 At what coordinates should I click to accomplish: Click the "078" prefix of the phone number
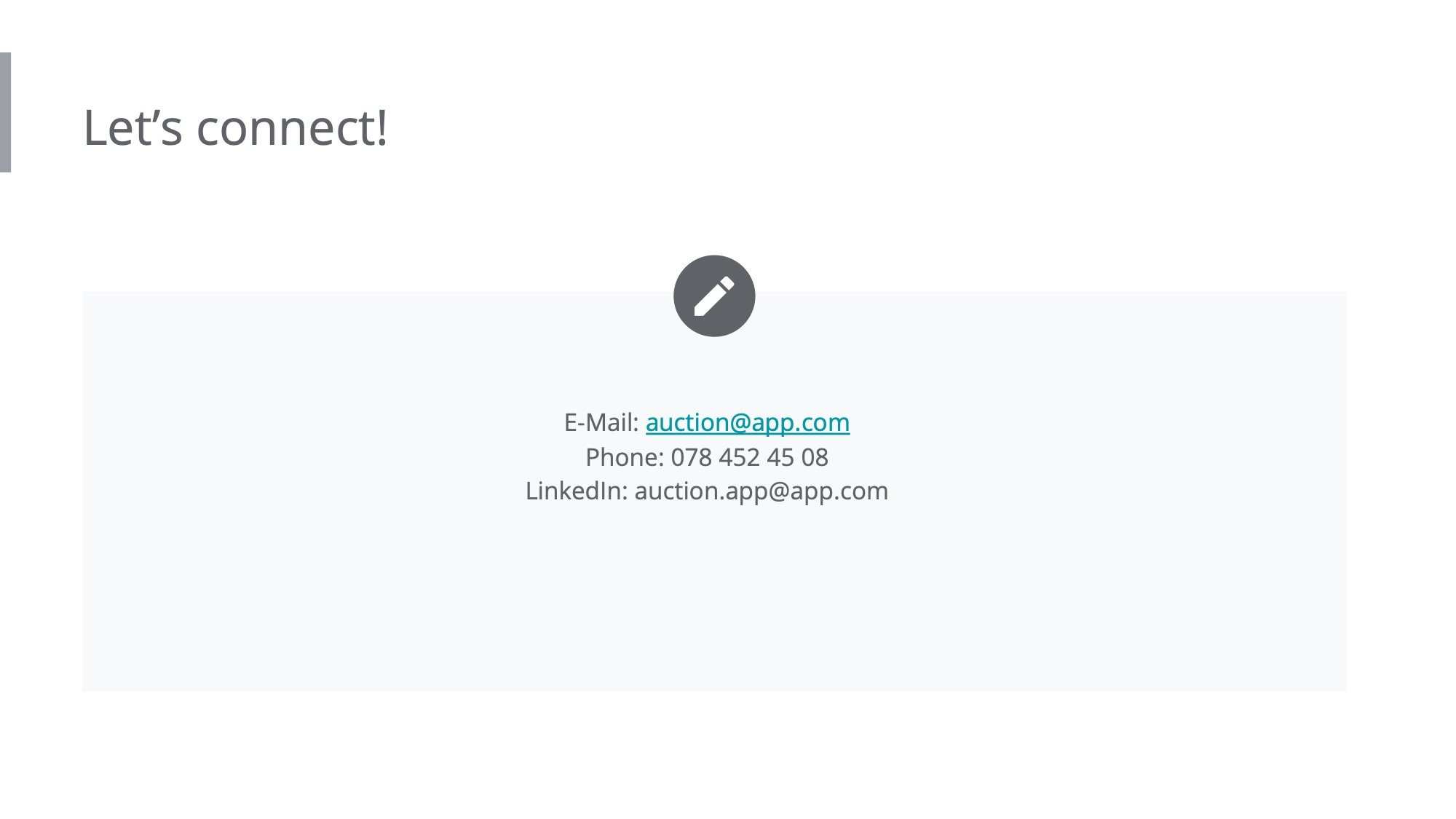[x=691, y=457]
